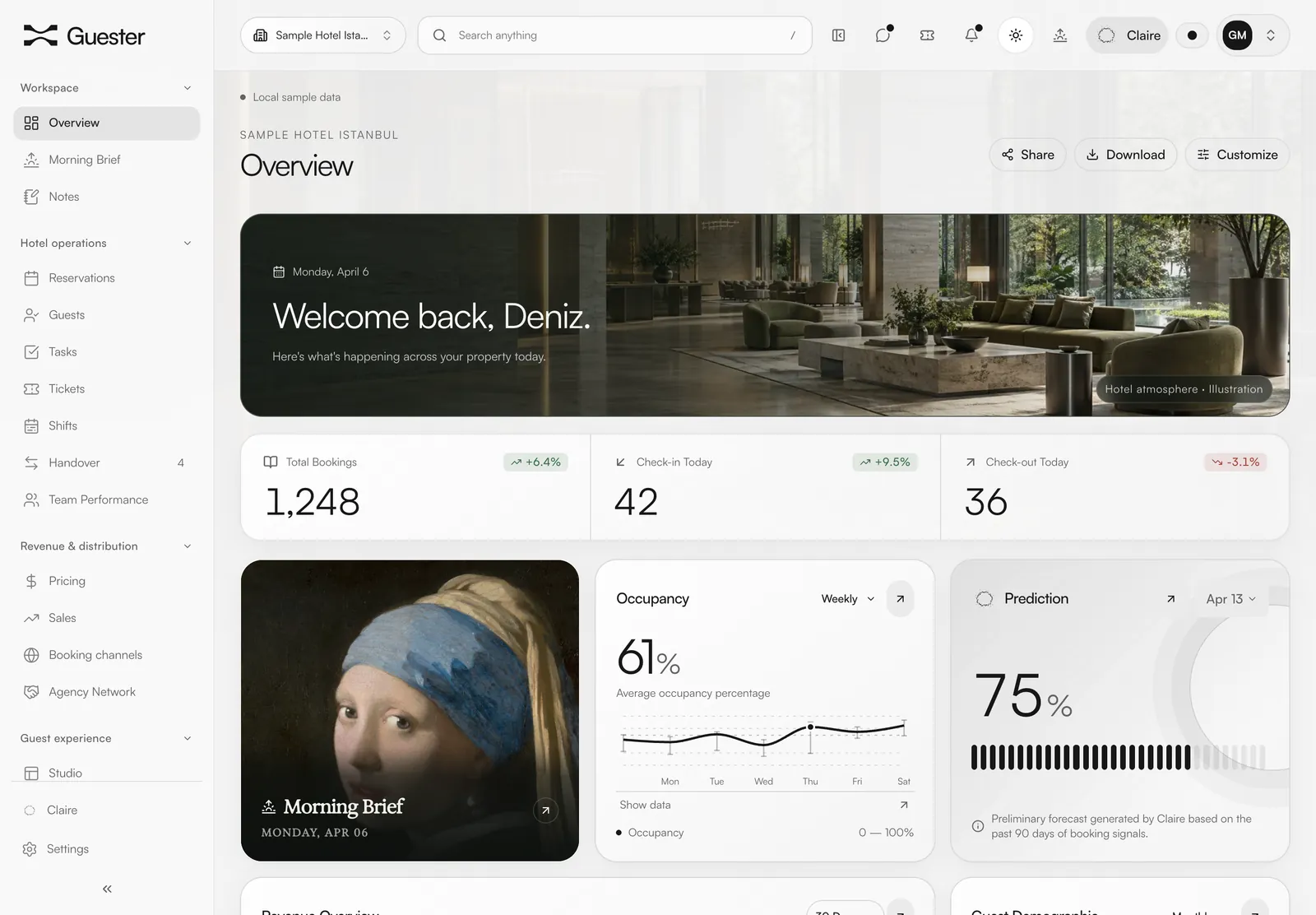Click the Share button

point(1027,155)
